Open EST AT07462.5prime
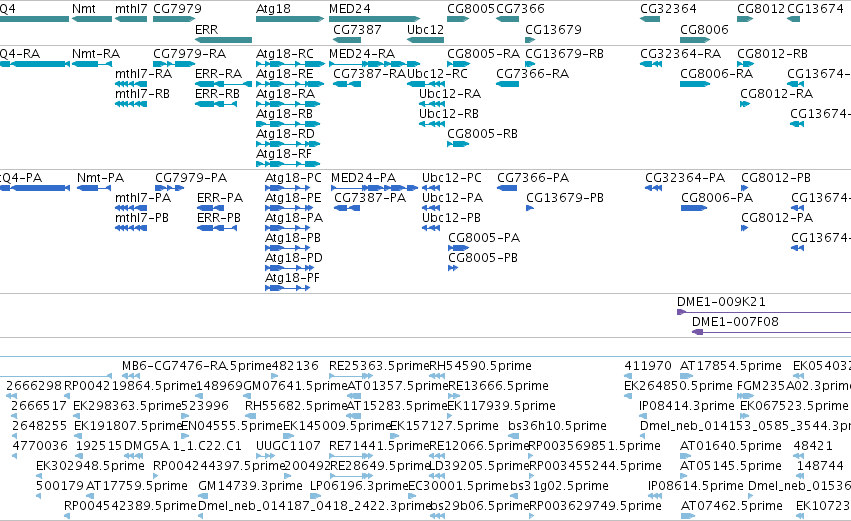Screen dimensions: 851x521 click(x=688, y=516)
